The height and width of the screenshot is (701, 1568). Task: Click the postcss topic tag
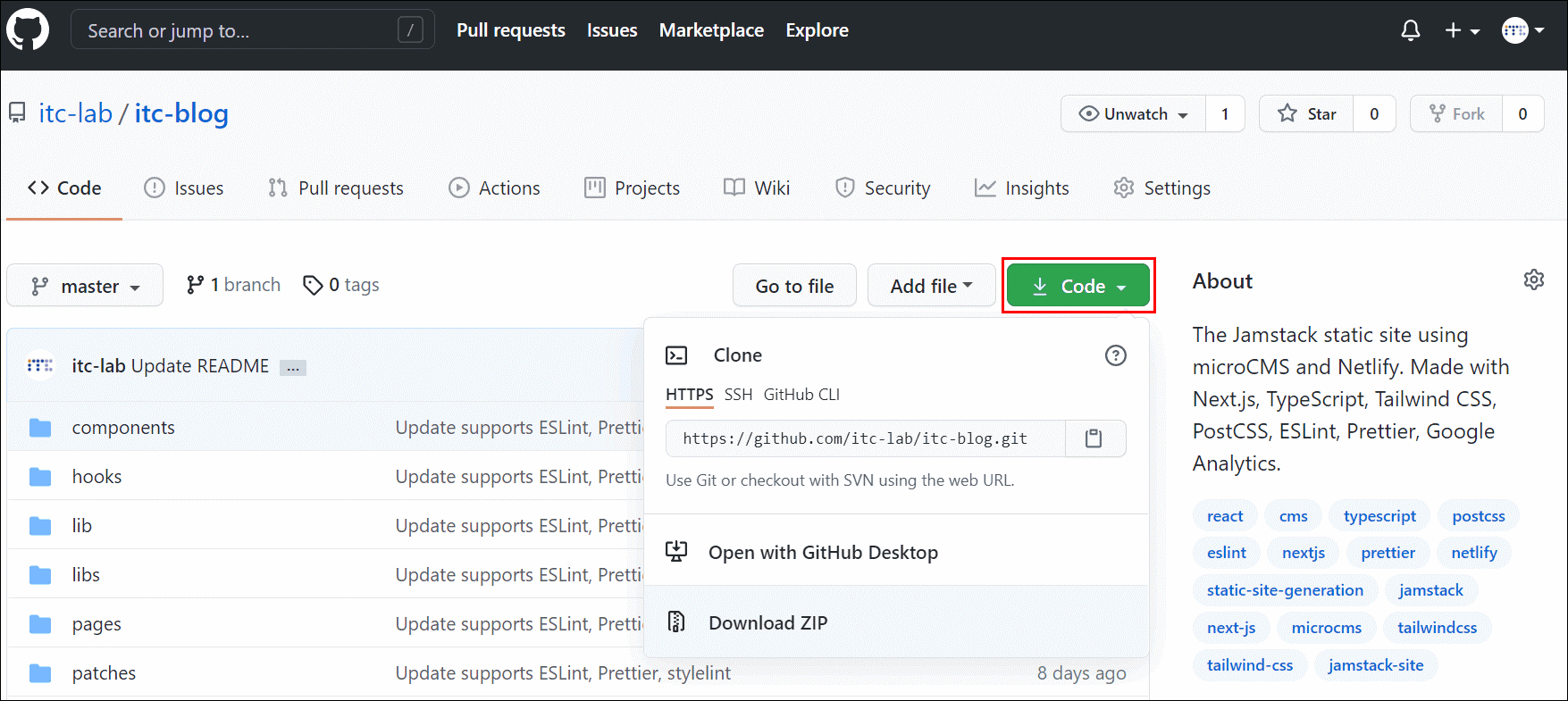(x=1479, y=516)
